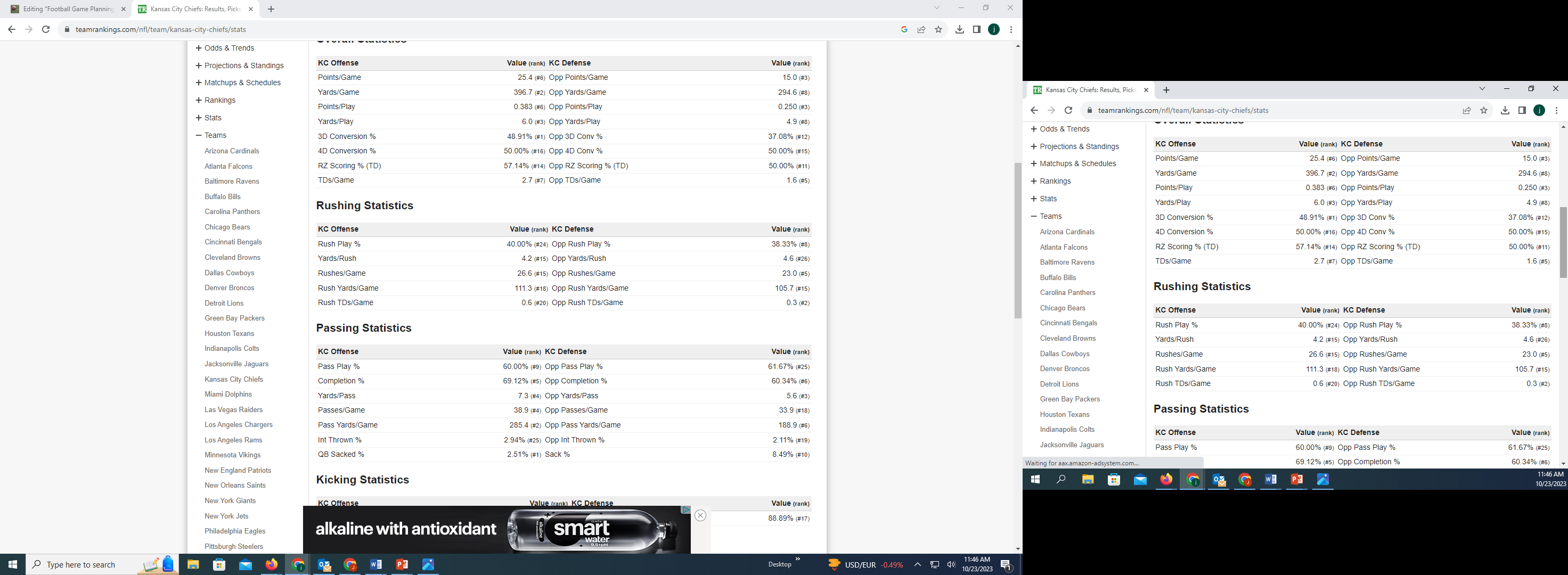Expand Rankings in the right window sidebar

[x=1051, y=182]
